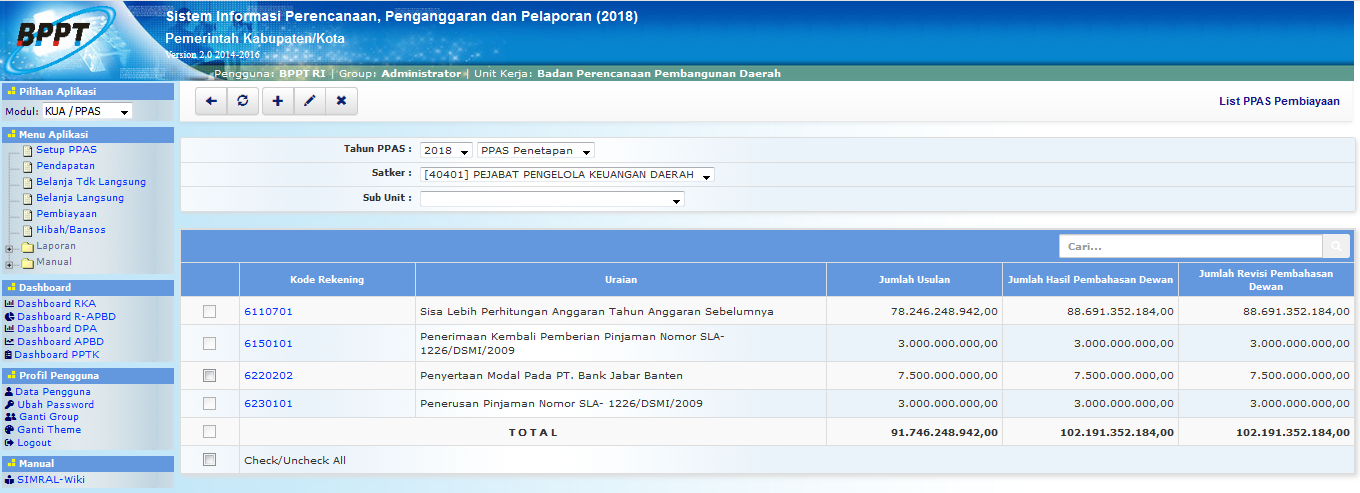This screenshot has width=1360, height=493.
Task: Click the Dashboard DPA bar icon
Action: [x=9, y=329]
